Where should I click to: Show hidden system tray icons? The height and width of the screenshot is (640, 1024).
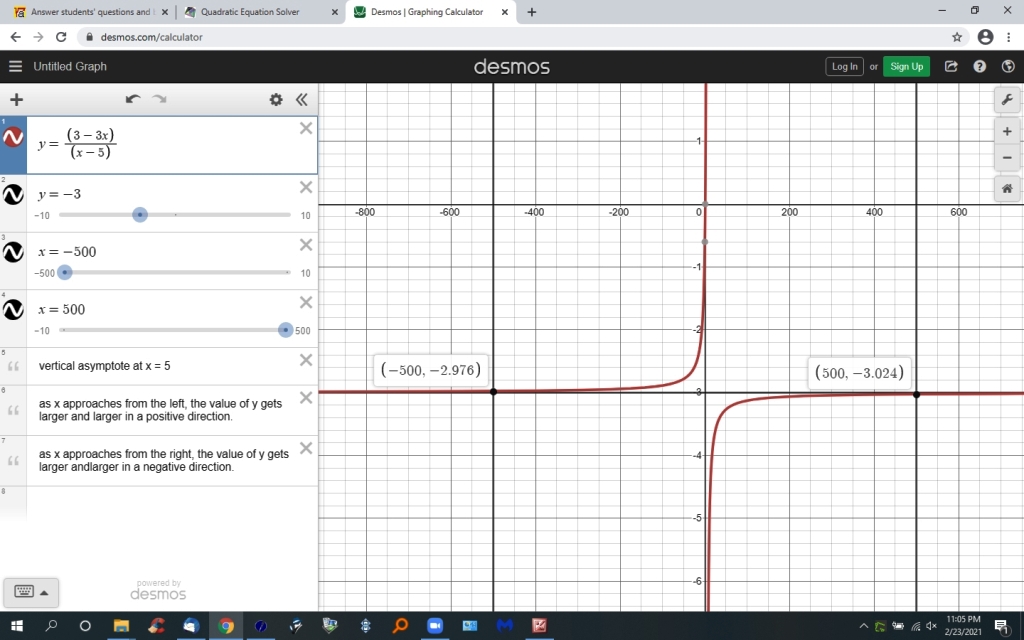click(x=863, y=626)
